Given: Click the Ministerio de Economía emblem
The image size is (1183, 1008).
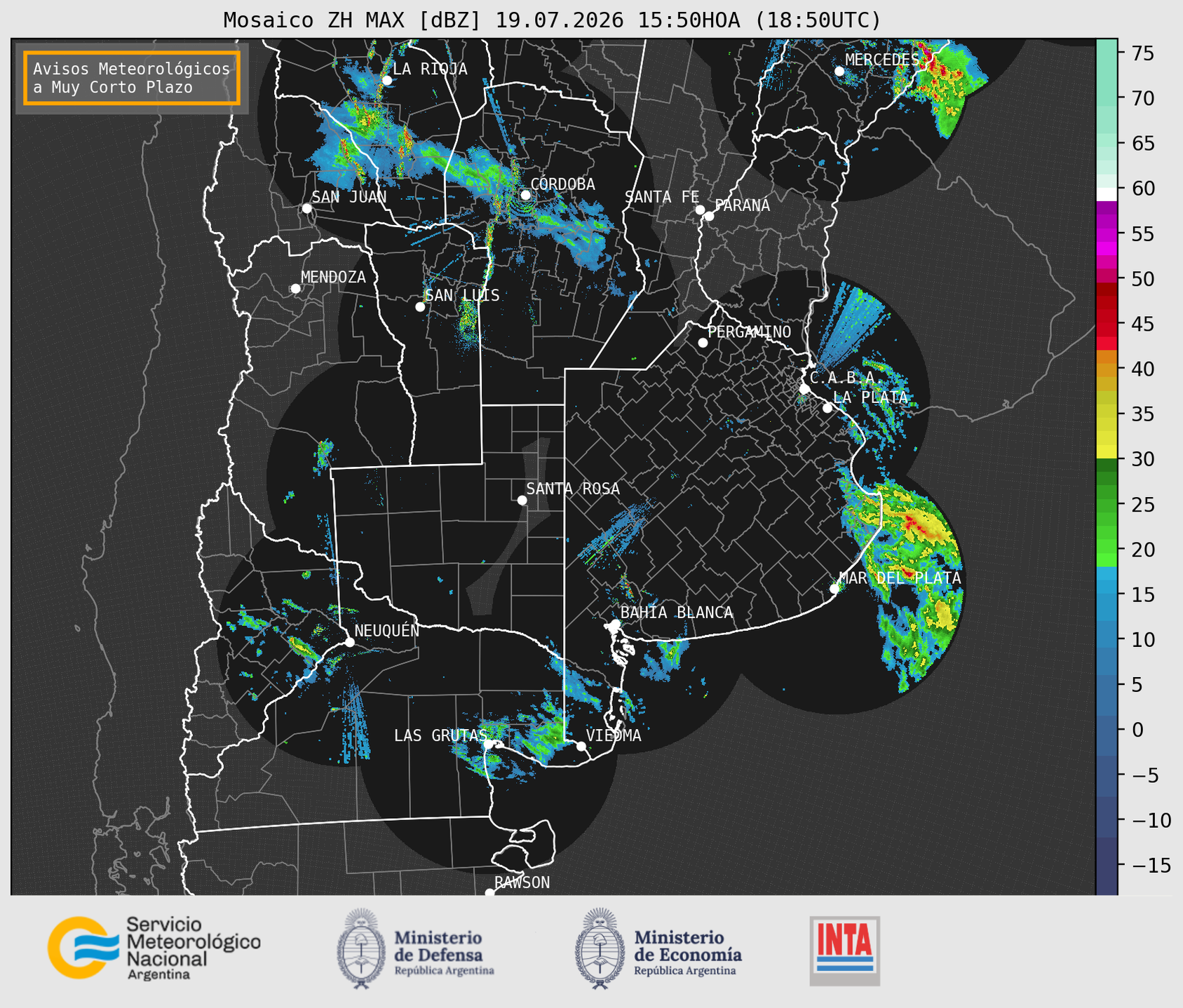Looking at the screenshot, I should click(x=599, y=948).
